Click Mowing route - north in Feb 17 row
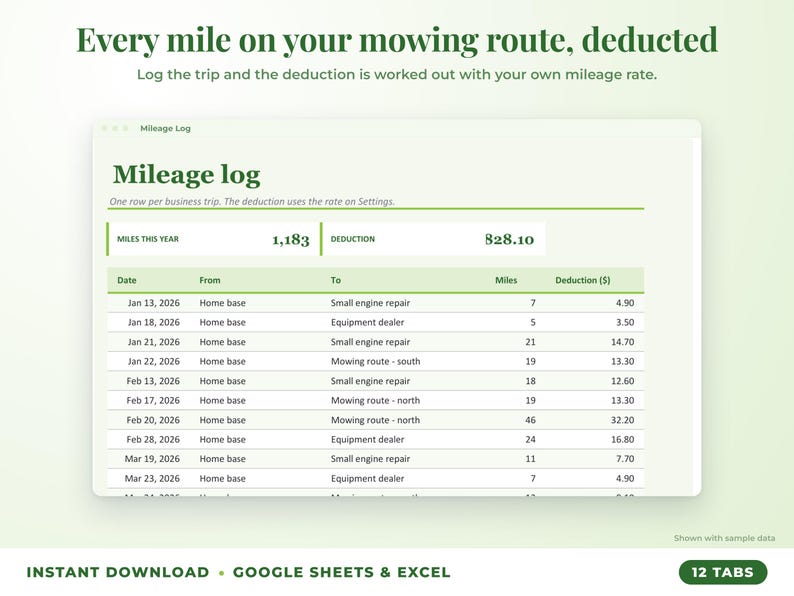This screenshot has height=596, width=794. (375, 400)
